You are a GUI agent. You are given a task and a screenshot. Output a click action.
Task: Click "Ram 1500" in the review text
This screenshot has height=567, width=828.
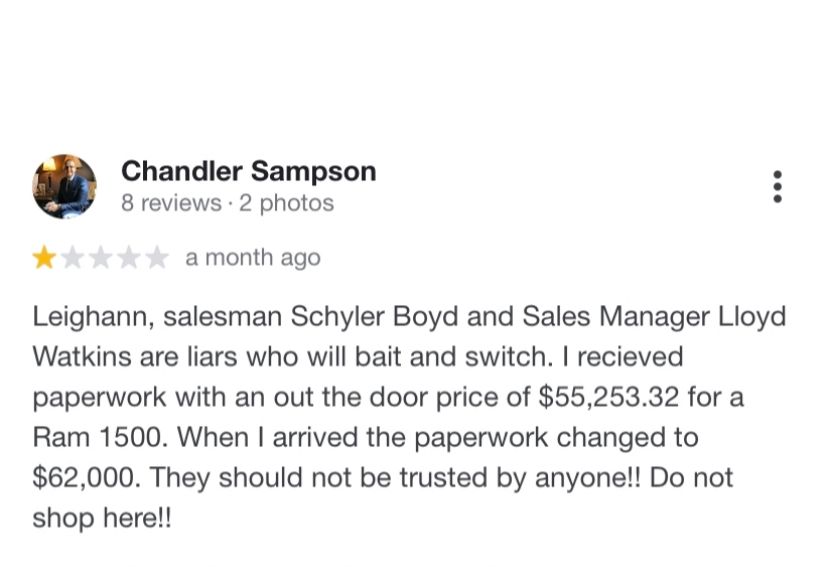coord(87,437)
